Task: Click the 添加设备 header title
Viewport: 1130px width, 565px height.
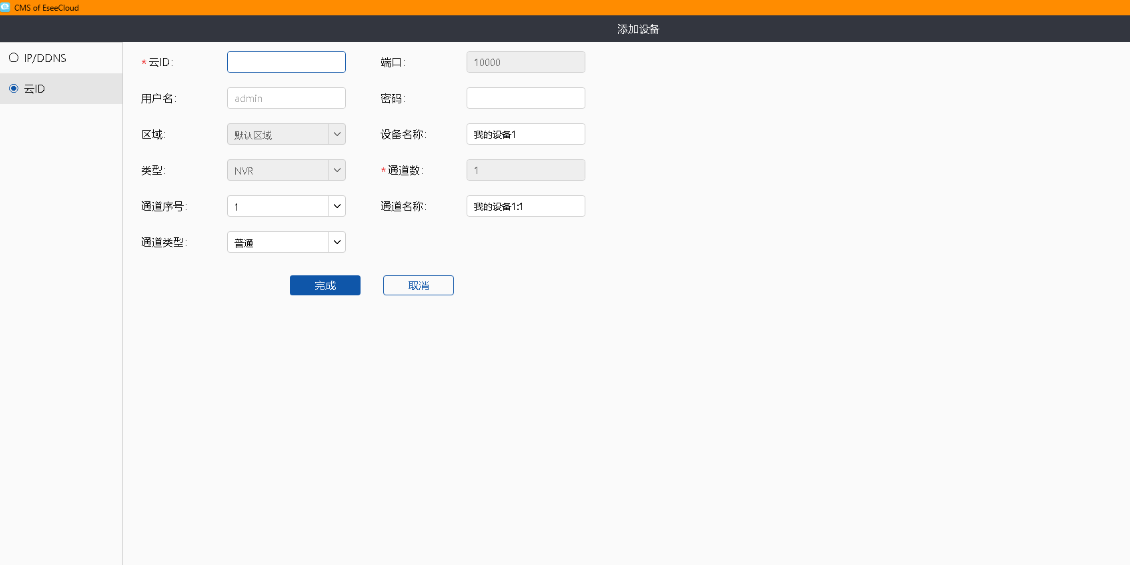Action: coord(638,30)
